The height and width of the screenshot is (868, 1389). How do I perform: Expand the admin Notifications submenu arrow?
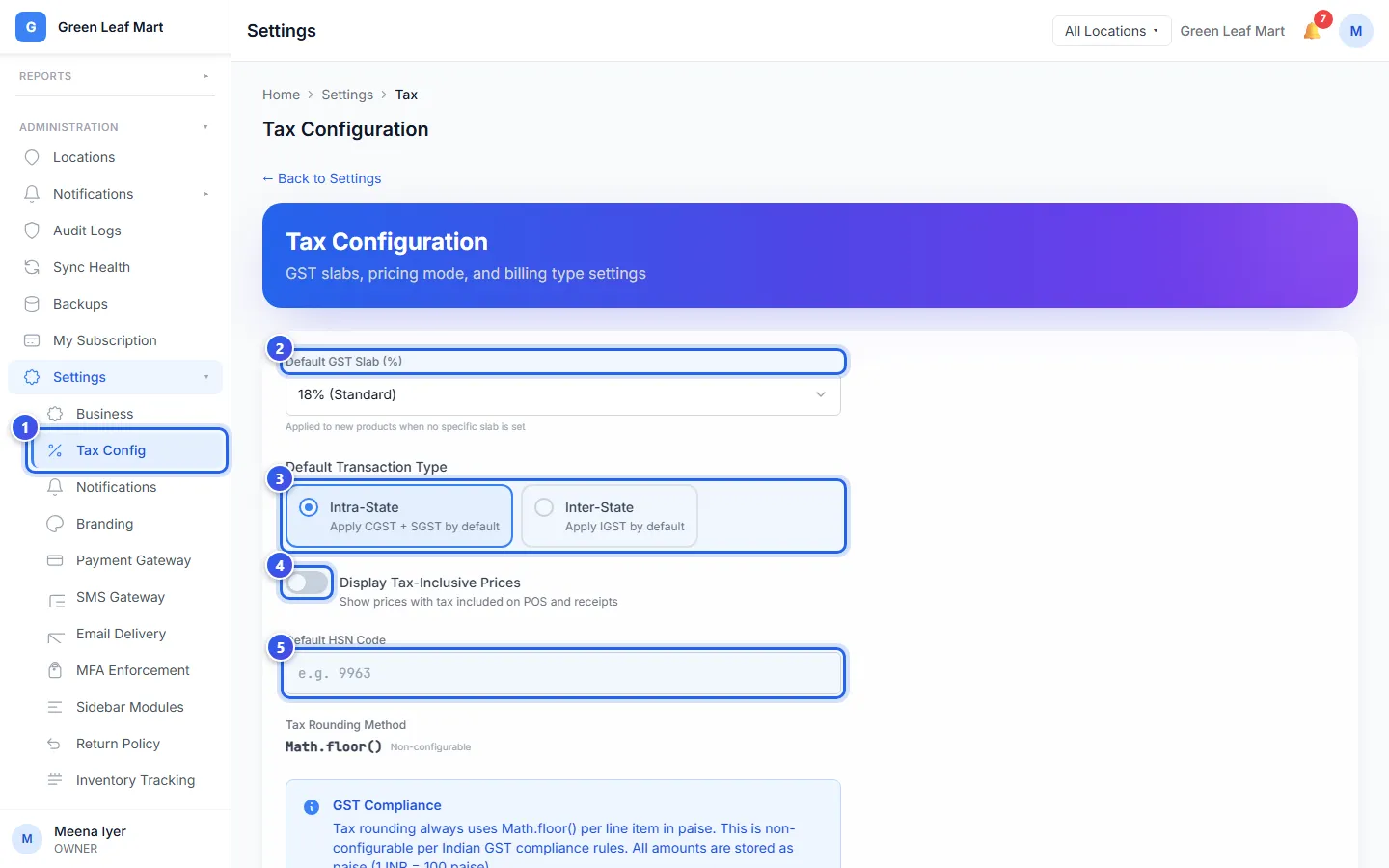[x=206, y=194]
